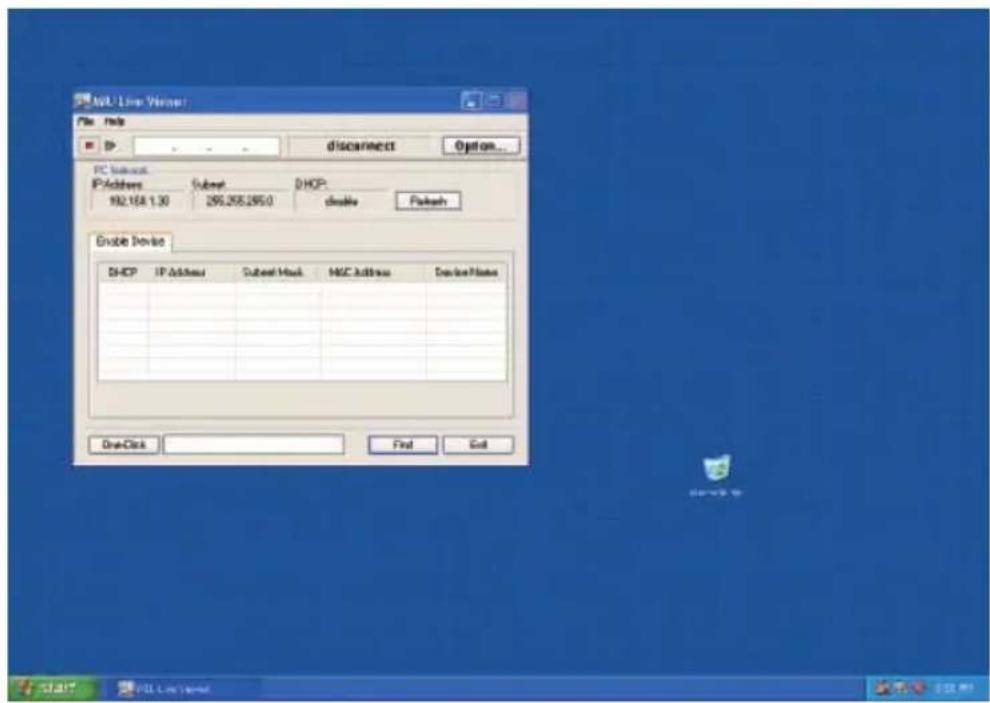The height and width of the screenshot is (703, 990).
Task: Click the DHCP column header
Action: [122, 272]
